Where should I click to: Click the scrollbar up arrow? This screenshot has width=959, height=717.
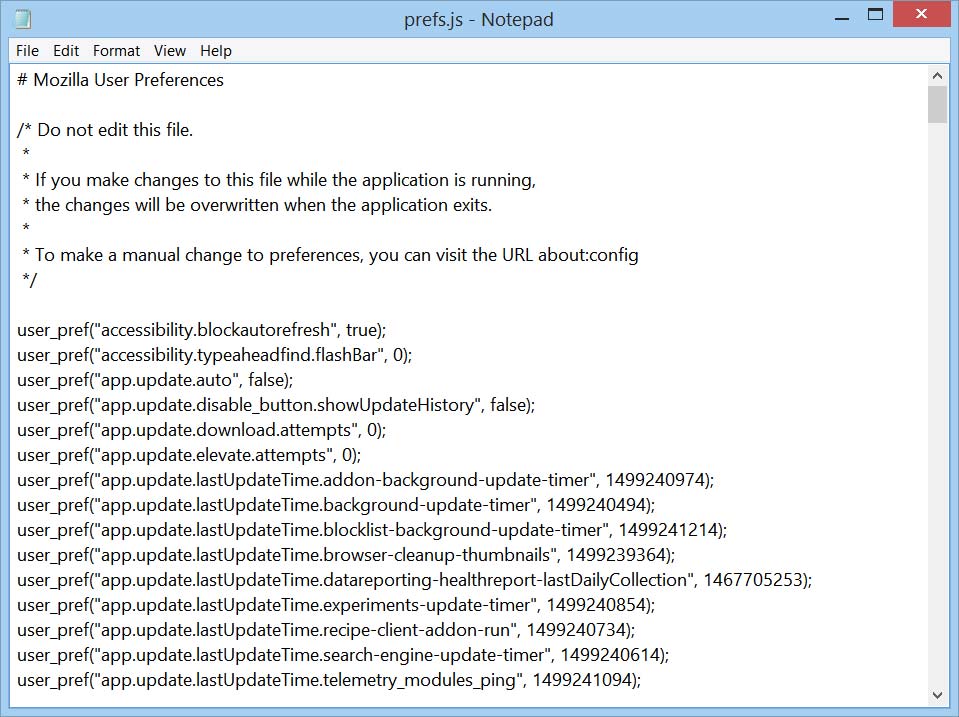[937, 76]
